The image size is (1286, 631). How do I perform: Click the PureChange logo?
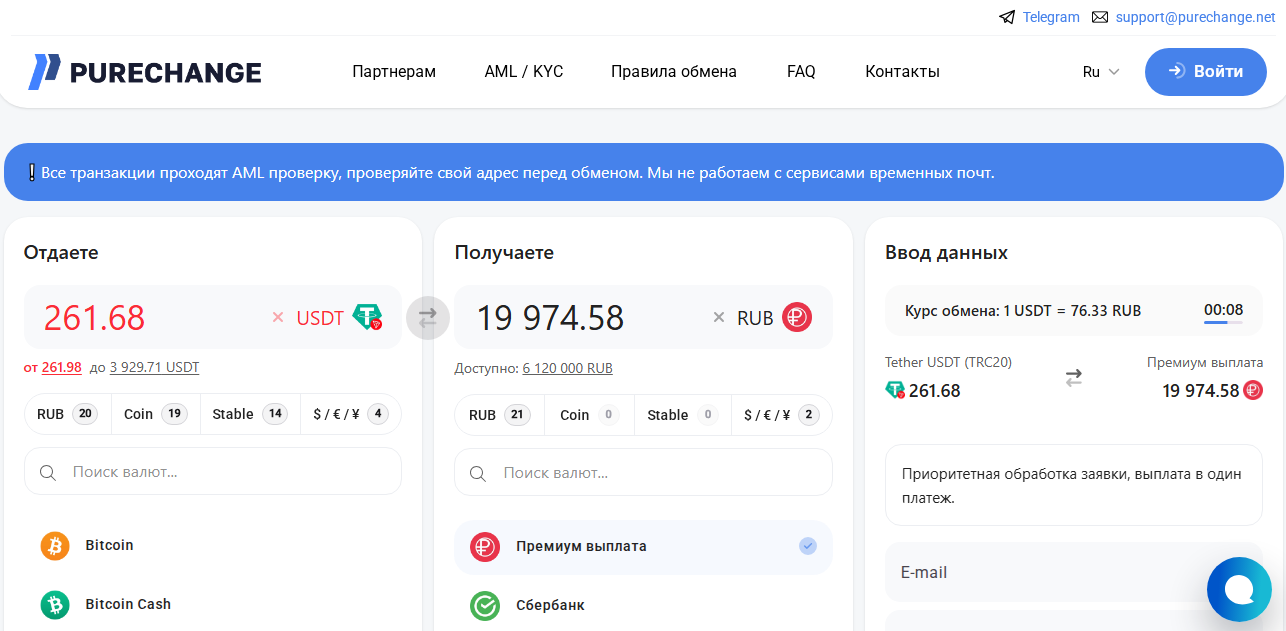point(145,72)
